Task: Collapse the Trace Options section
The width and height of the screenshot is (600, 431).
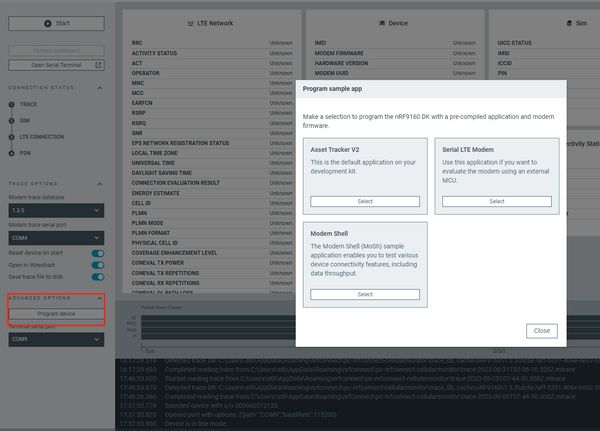Action: point(99,184)
